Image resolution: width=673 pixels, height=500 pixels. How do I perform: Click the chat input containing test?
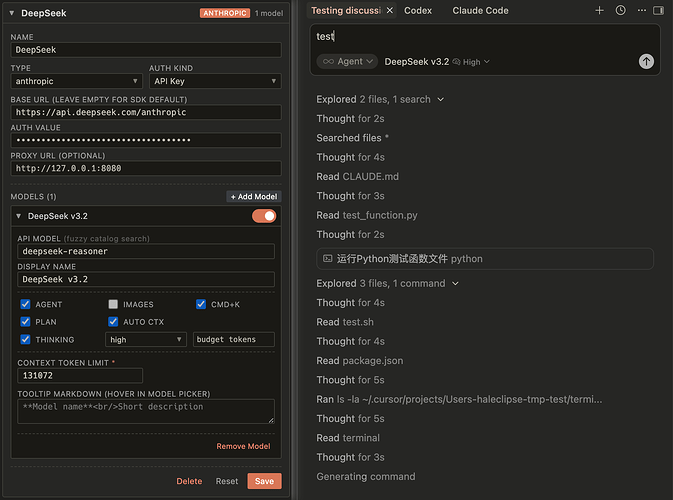(485, 36)
